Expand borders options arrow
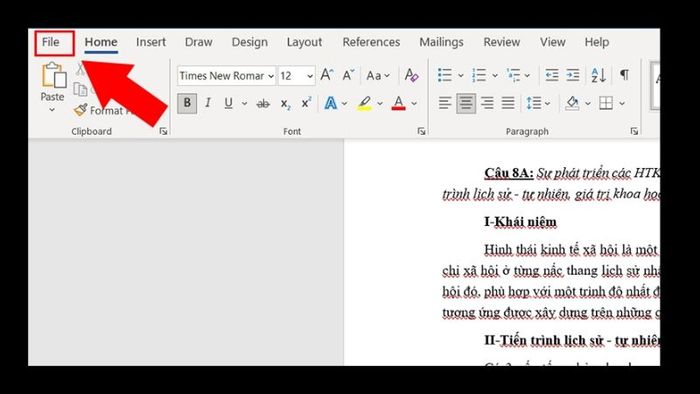 [x=621, y=104]
